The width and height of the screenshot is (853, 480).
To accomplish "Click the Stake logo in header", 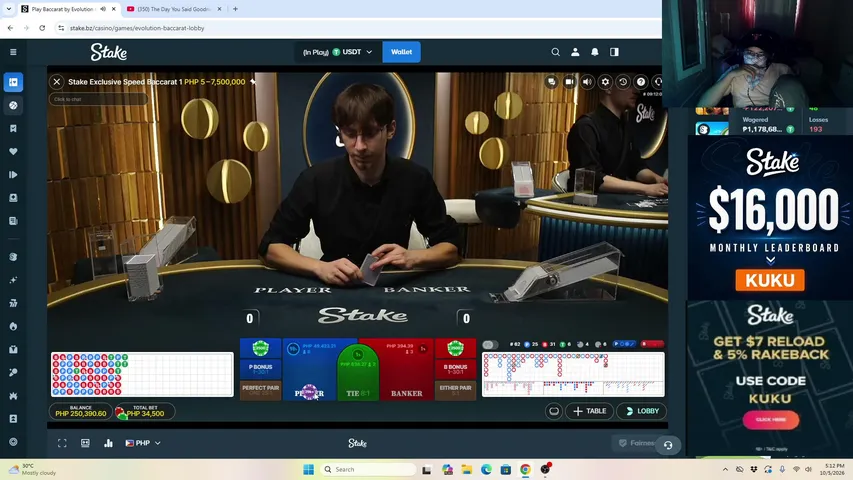I will (109, 52).
